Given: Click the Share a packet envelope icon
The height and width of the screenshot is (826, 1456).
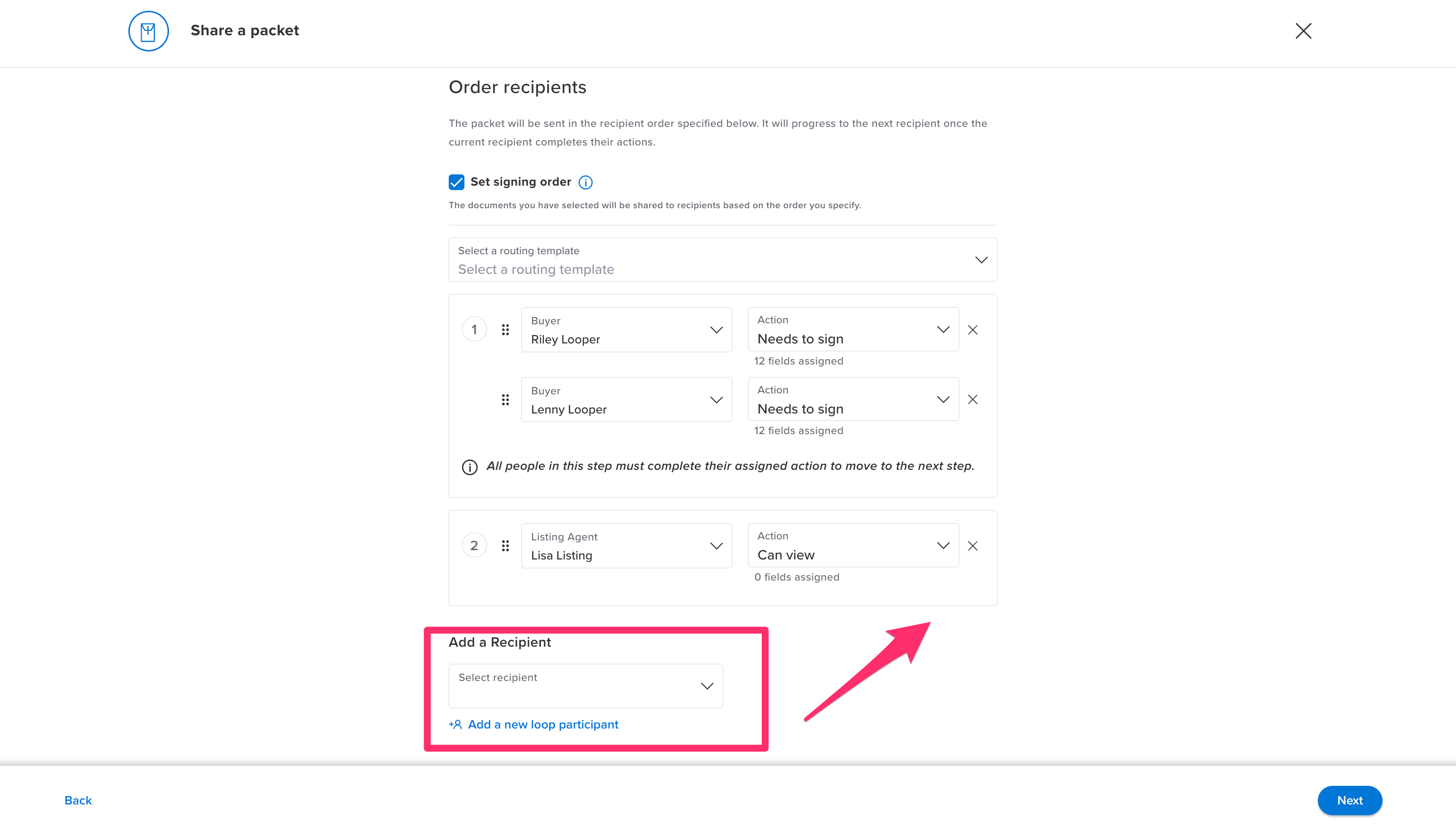Looking at the screenshot, I should tap(148, 31).
